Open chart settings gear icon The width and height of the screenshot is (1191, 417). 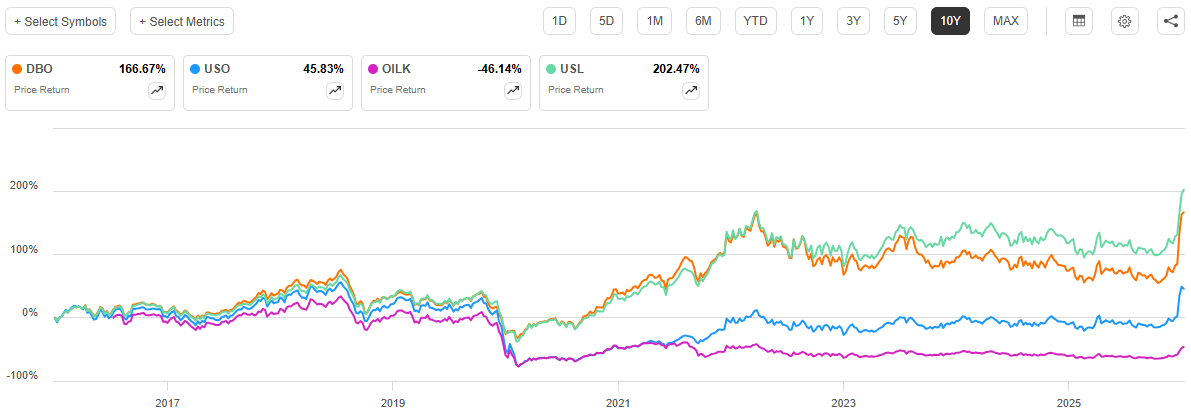[1124, 21]
